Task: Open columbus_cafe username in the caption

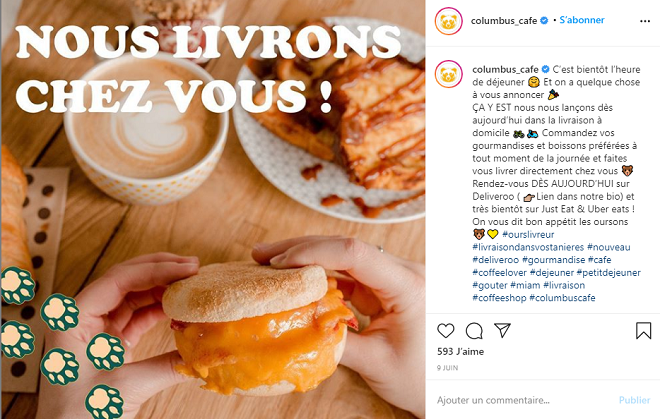Action: click(x=505, y=69)
